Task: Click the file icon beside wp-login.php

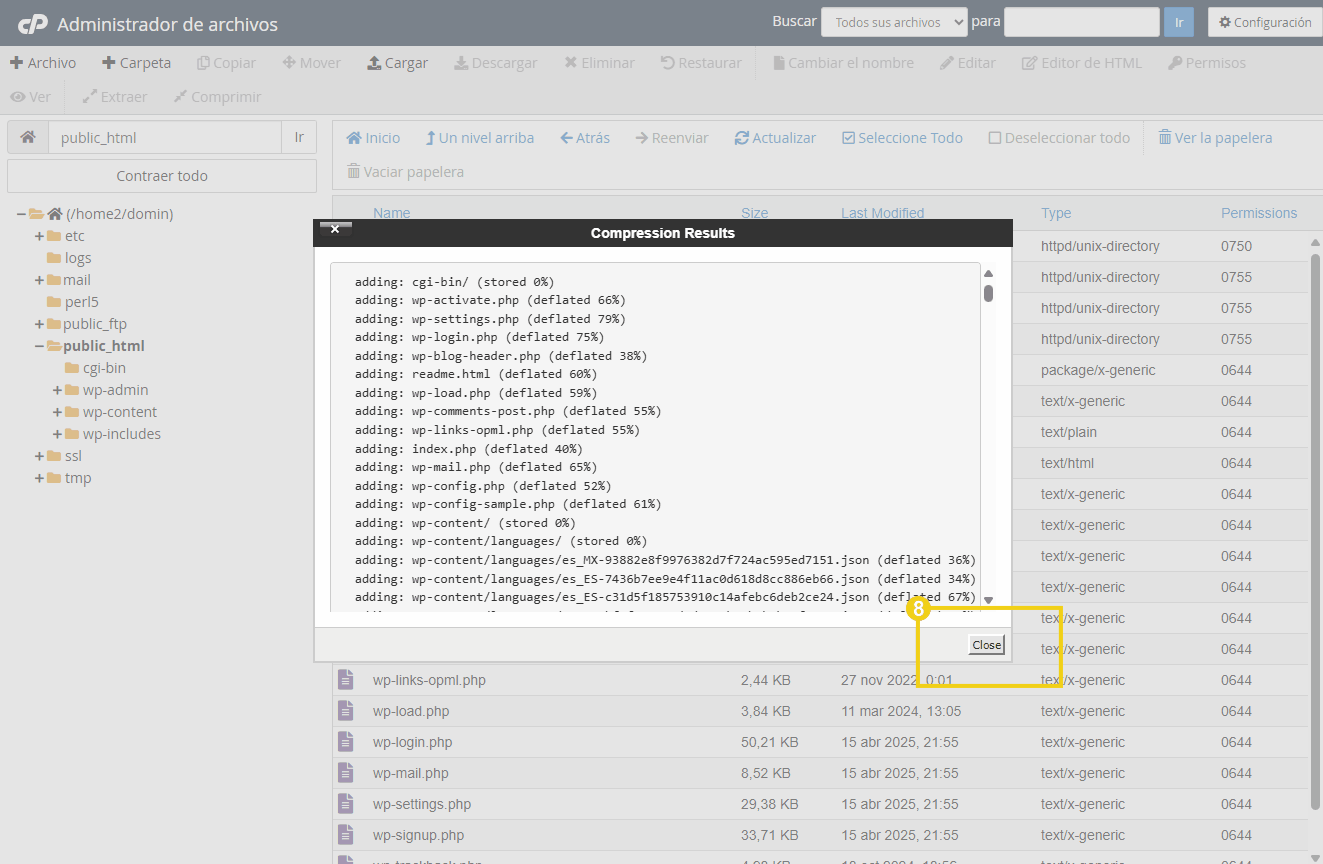Action: pyautogui.click(x=346, y=742)
